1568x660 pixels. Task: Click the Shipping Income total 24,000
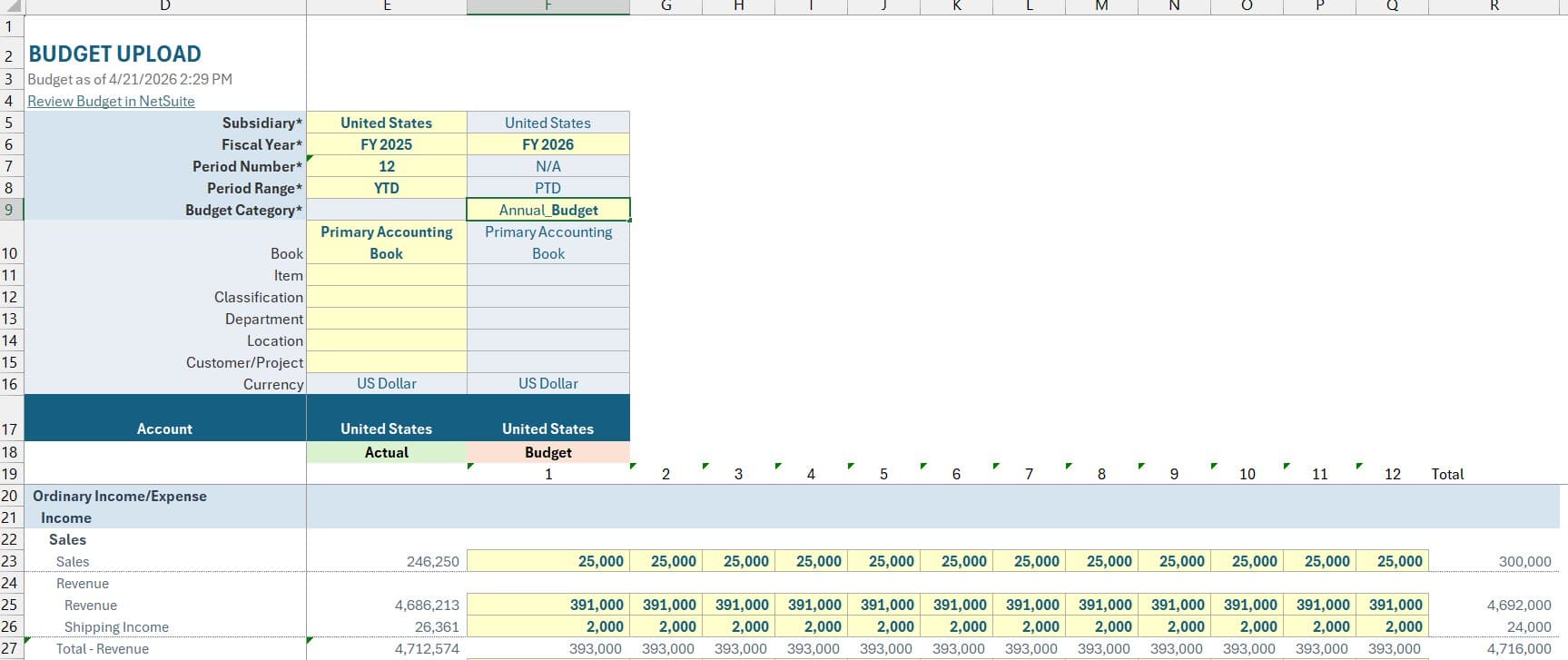pyautogui.click(x=1530, y=626)
